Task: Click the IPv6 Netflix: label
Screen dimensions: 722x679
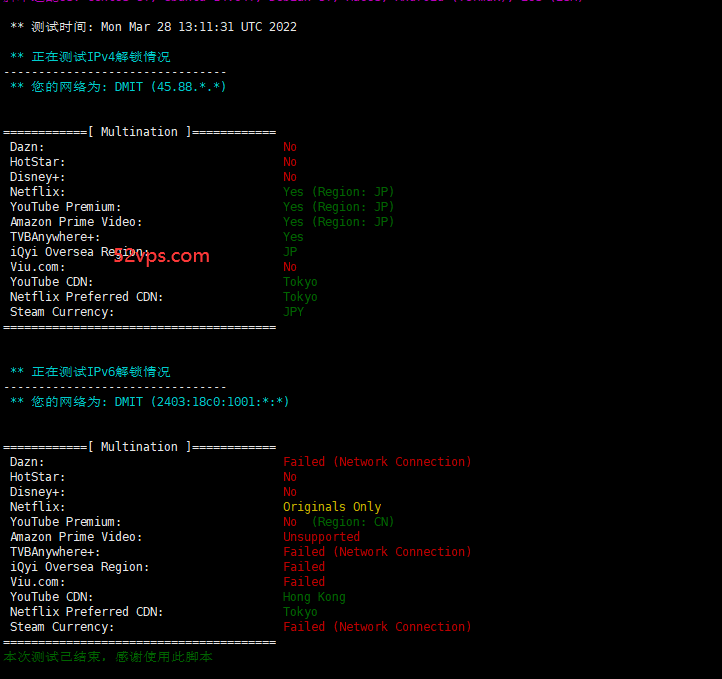Action: point(38,506)
